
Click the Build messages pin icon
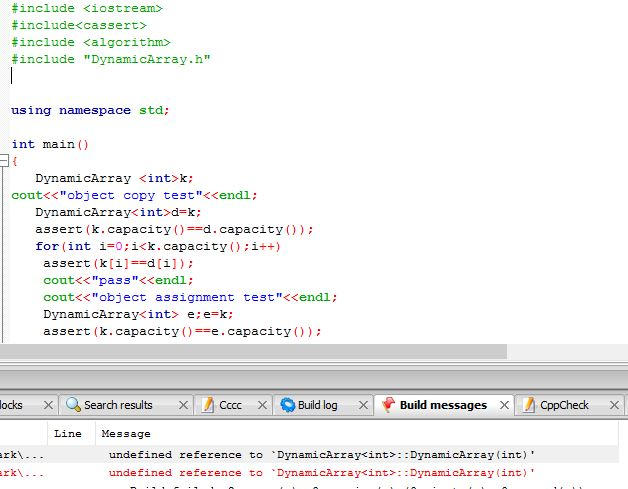pos(388,405)
